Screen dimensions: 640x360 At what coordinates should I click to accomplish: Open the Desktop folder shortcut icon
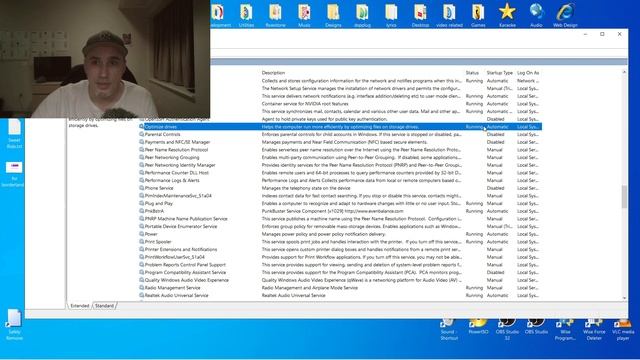(x=420, y=15)
